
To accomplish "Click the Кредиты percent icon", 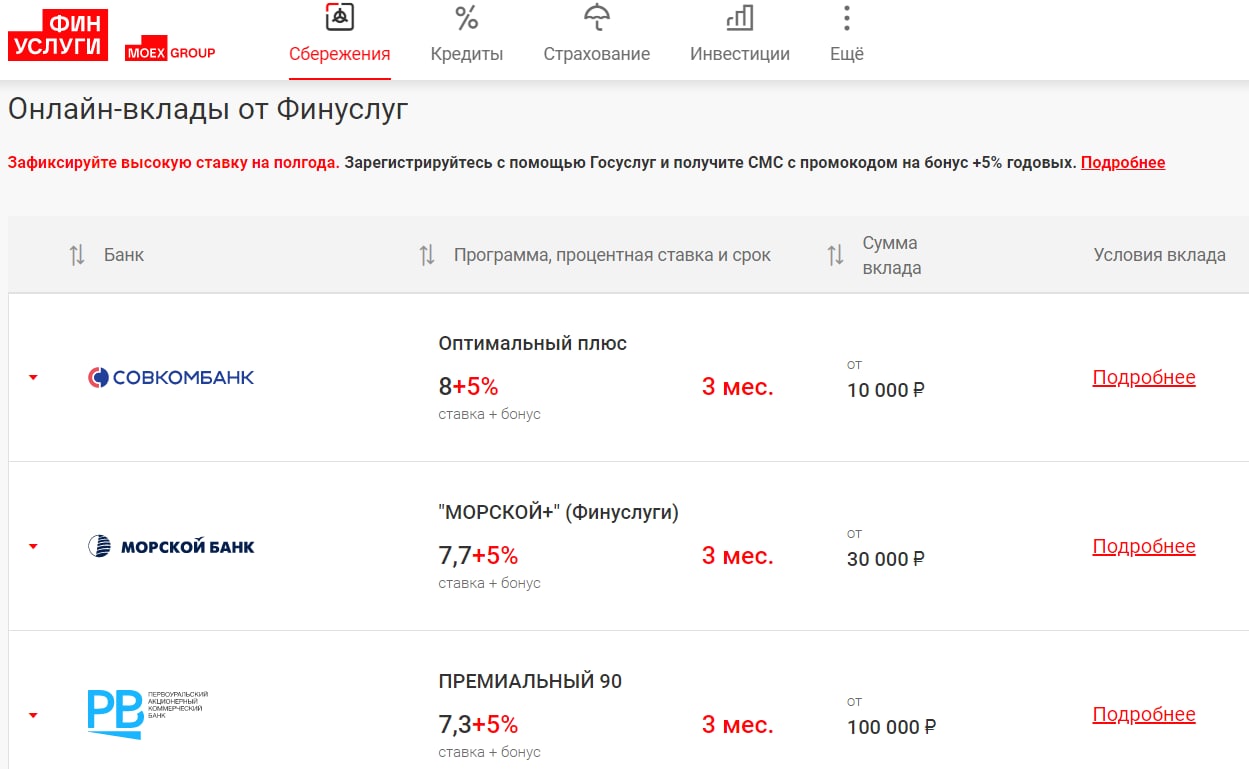I will pyautogui.click(x=467, y=17).
